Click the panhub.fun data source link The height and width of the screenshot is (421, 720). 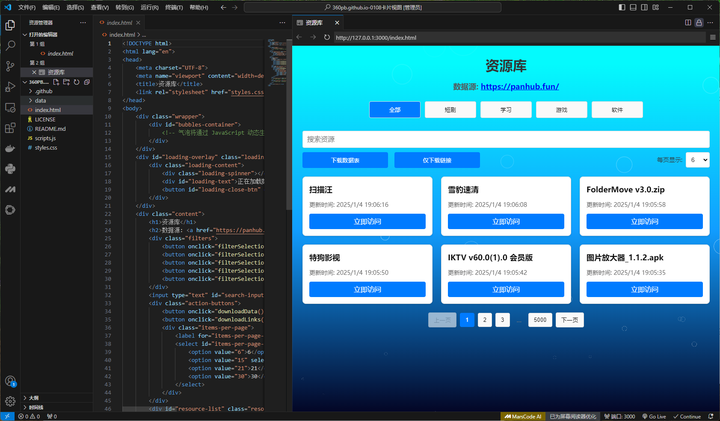click(518, 87)
